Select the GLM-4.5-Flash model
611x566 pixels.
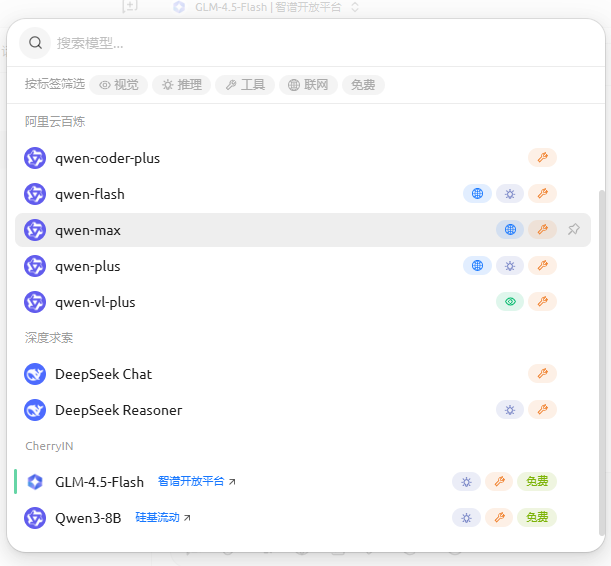[x=303, y=482]
